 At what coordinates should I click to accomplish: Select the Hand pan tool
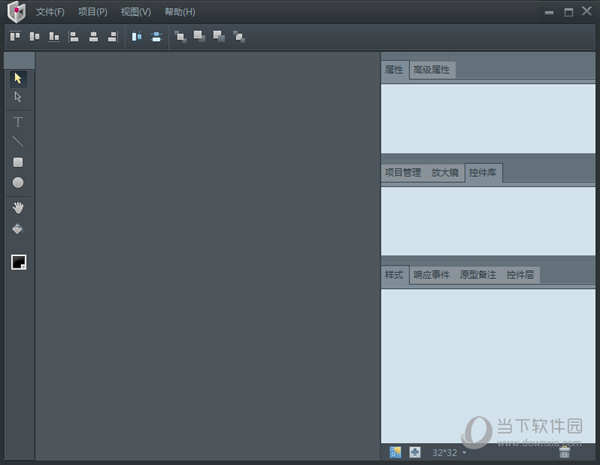click(18, 208)
